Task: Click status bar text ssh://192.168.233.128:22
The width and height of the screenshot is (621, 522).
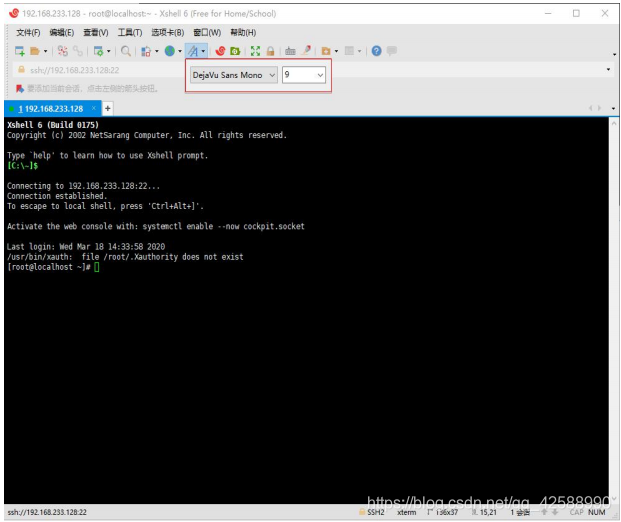Action: (47, 512)
